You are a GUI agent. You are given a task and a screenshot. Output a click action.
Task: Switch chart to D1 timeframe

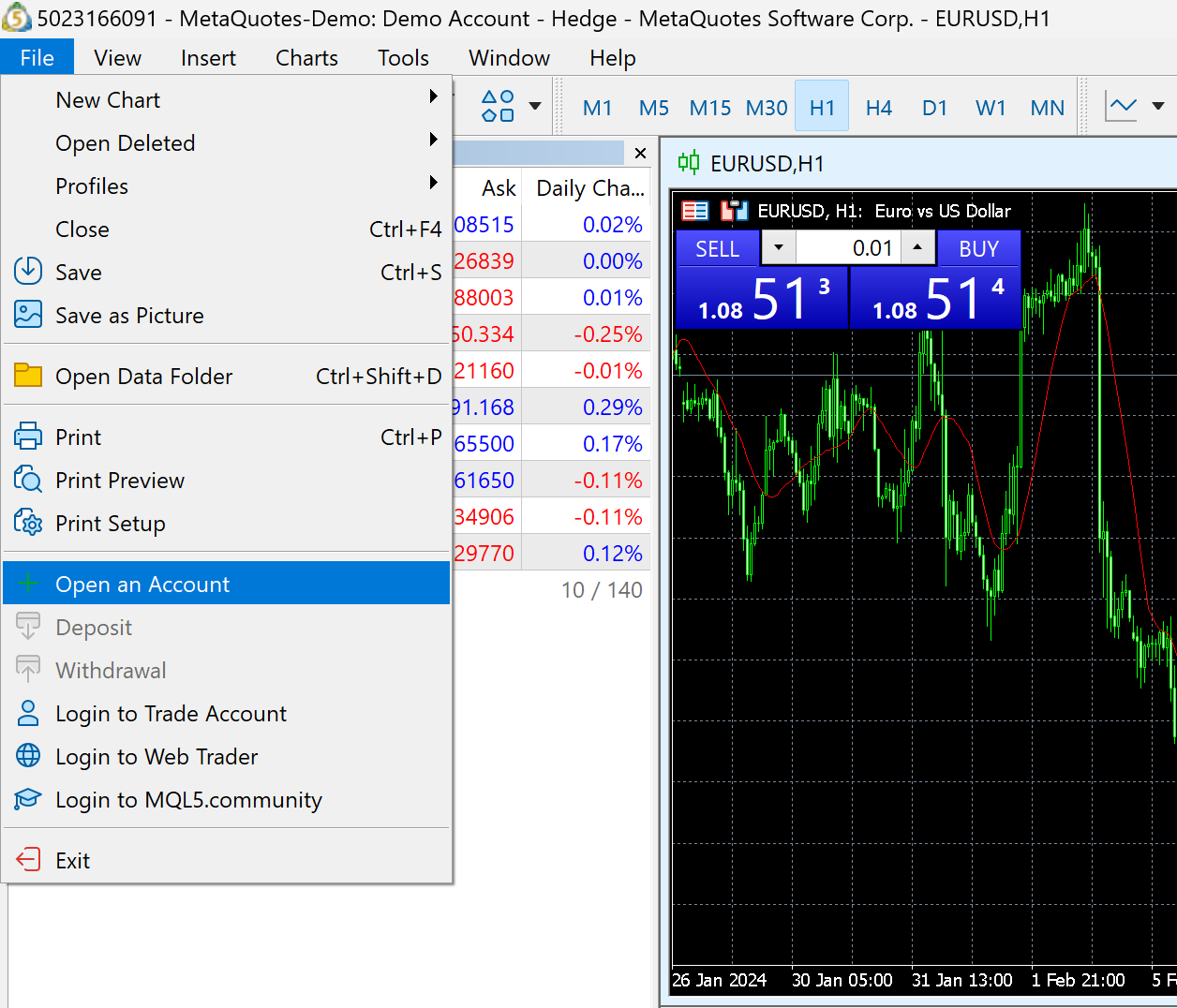point(935,108)
